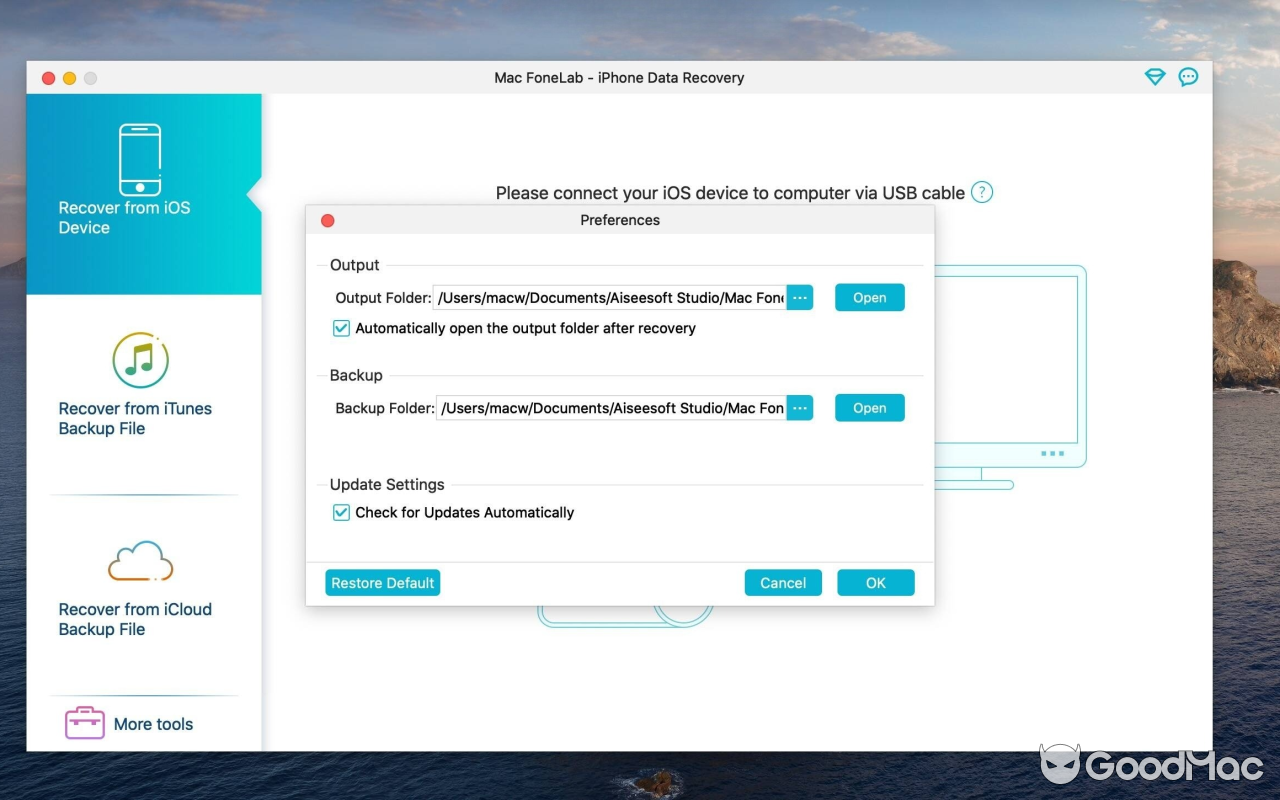The width and height of the screenshot is (1280, 800).
Task: Click Open next to Output Folder
Action: pyautogui.click(x=869, y=297)
